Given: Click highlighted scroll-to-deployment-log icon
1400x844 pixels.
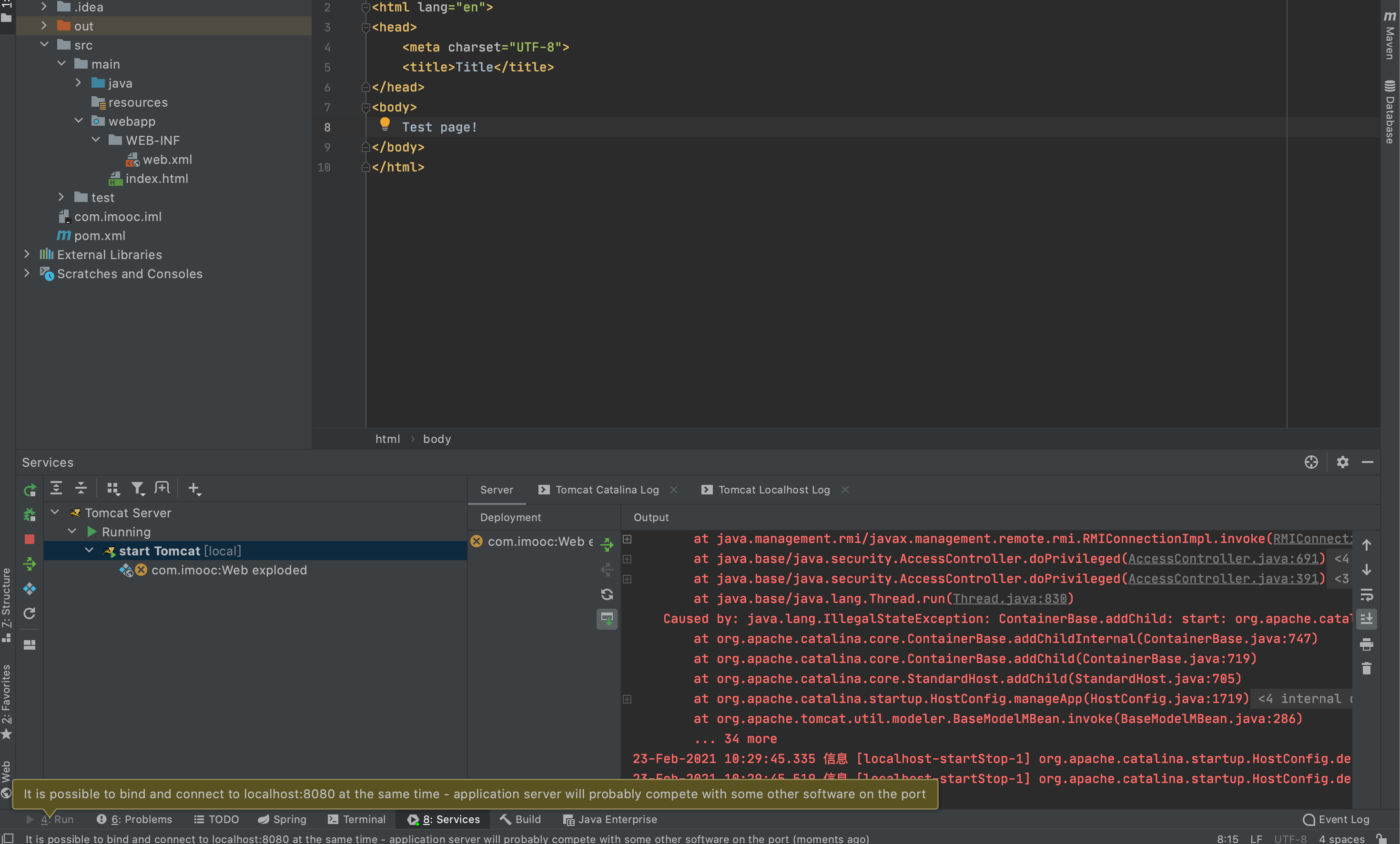Looking at the screenshot, I should [607, 619].
